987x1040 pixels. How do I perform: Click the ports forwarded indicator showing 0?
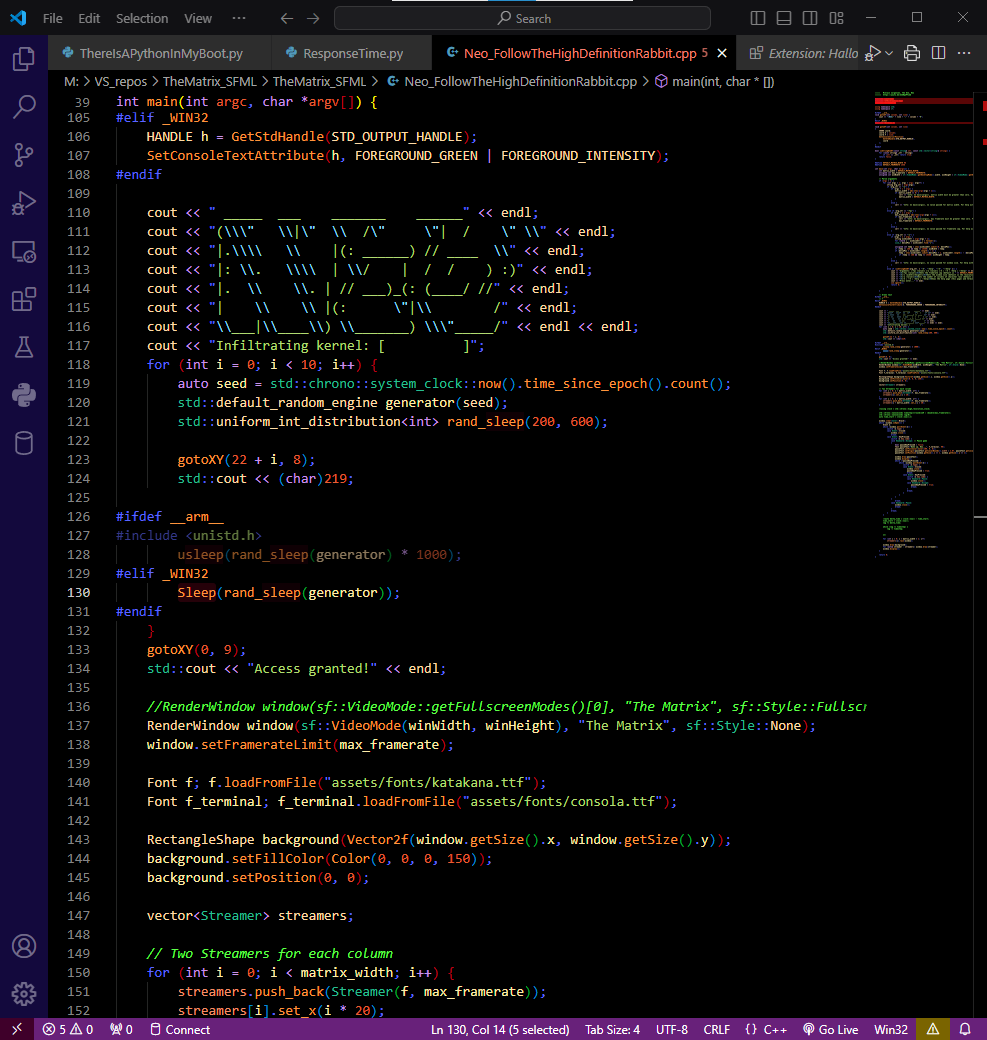[121, 1029]
